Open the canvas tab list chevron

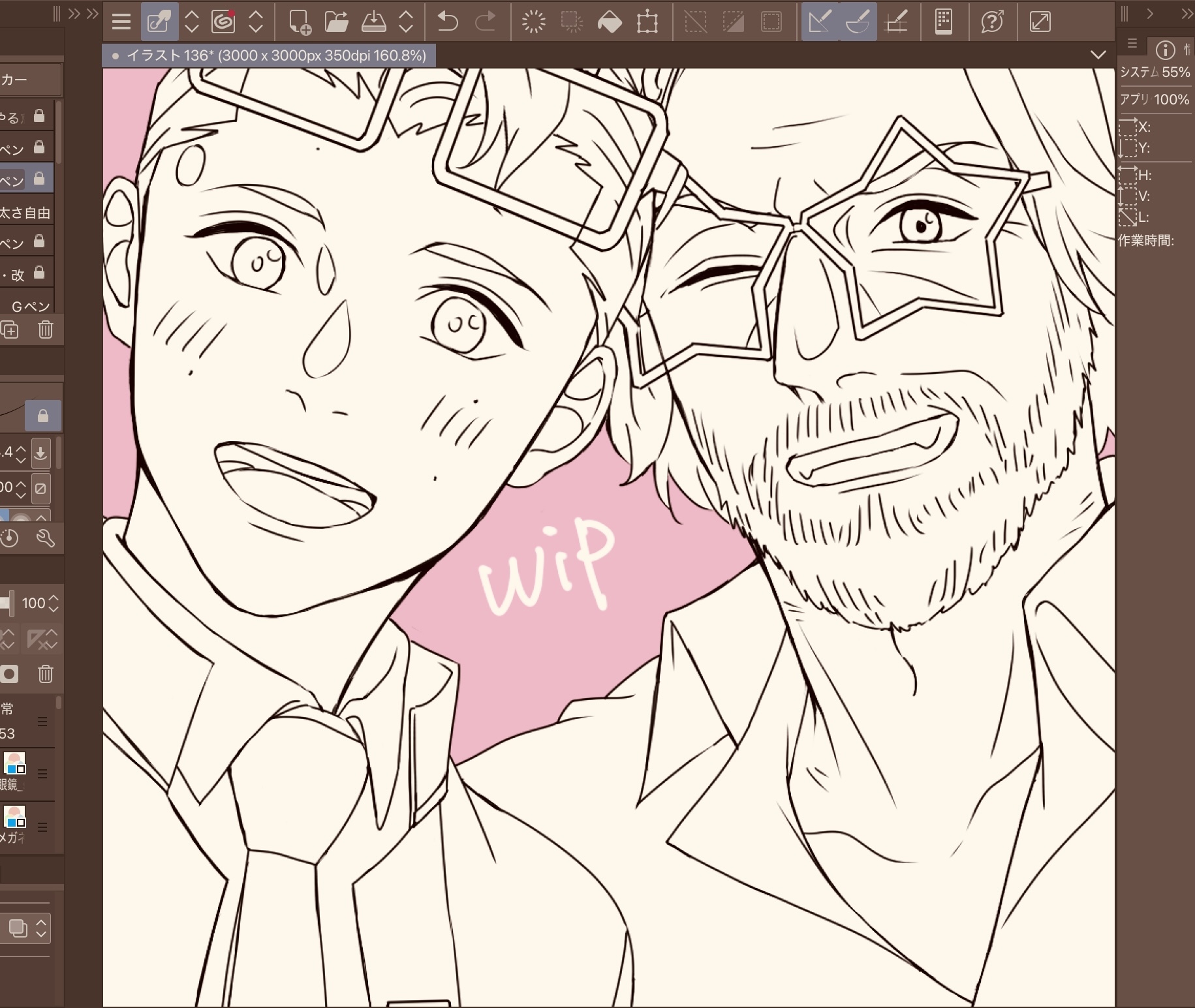[x=1098, y=55]
